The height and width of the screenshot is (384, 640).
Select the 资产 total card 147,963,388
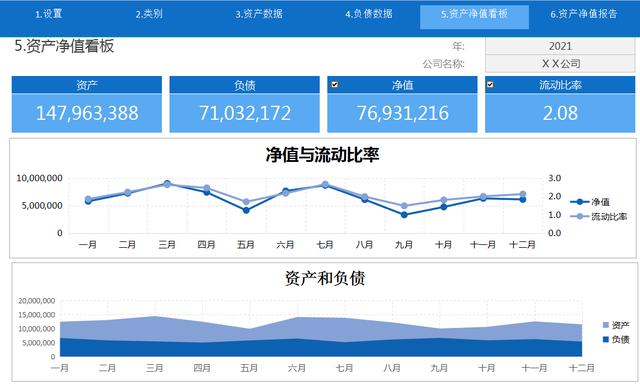pyautogui.click(x=87, y=104)
